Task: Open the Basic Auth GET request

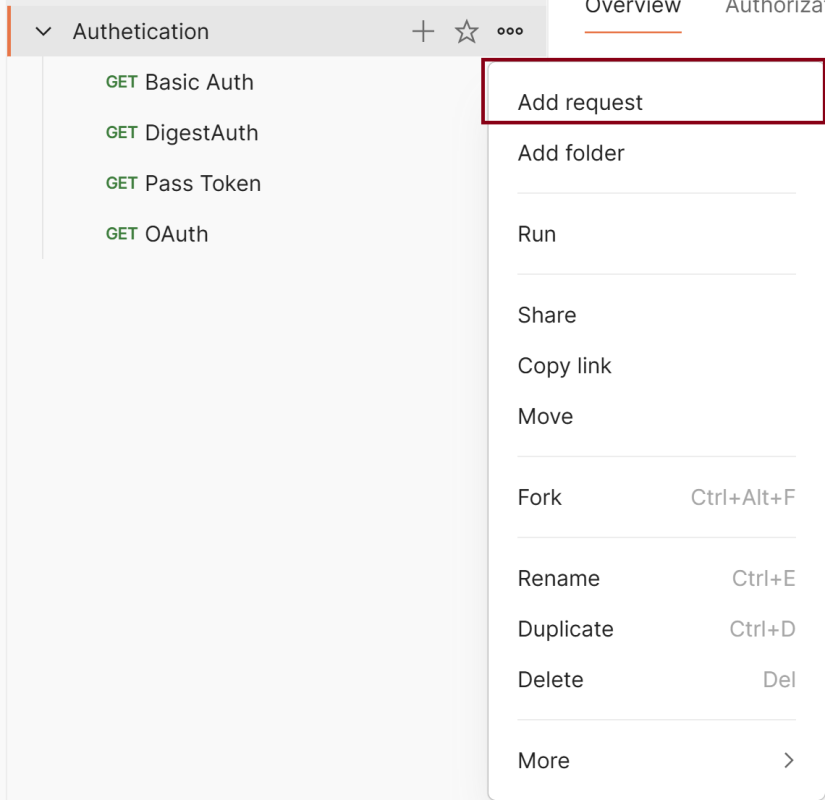Action: [x=198, y=82]
